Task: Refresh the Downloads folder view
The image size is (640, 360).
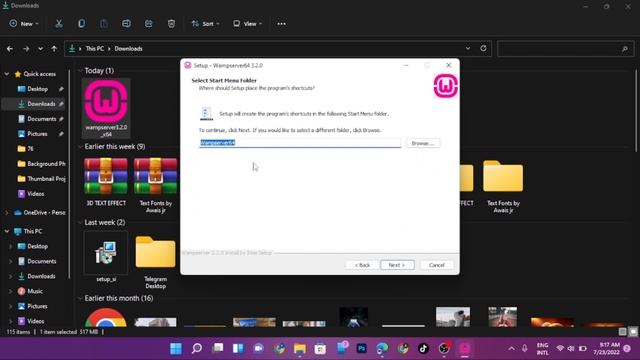Action: coord(483,48)
